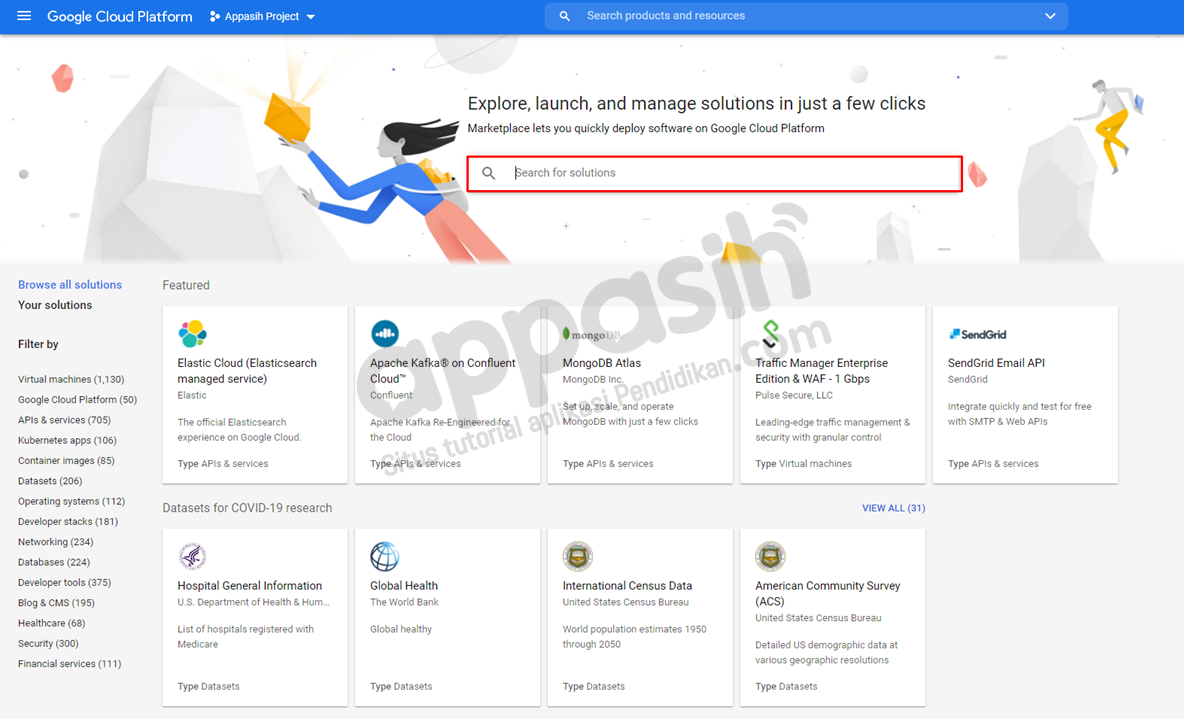
Task: Click the Pulse Secure Traffic Manager logo
Action: pos(770,334)
